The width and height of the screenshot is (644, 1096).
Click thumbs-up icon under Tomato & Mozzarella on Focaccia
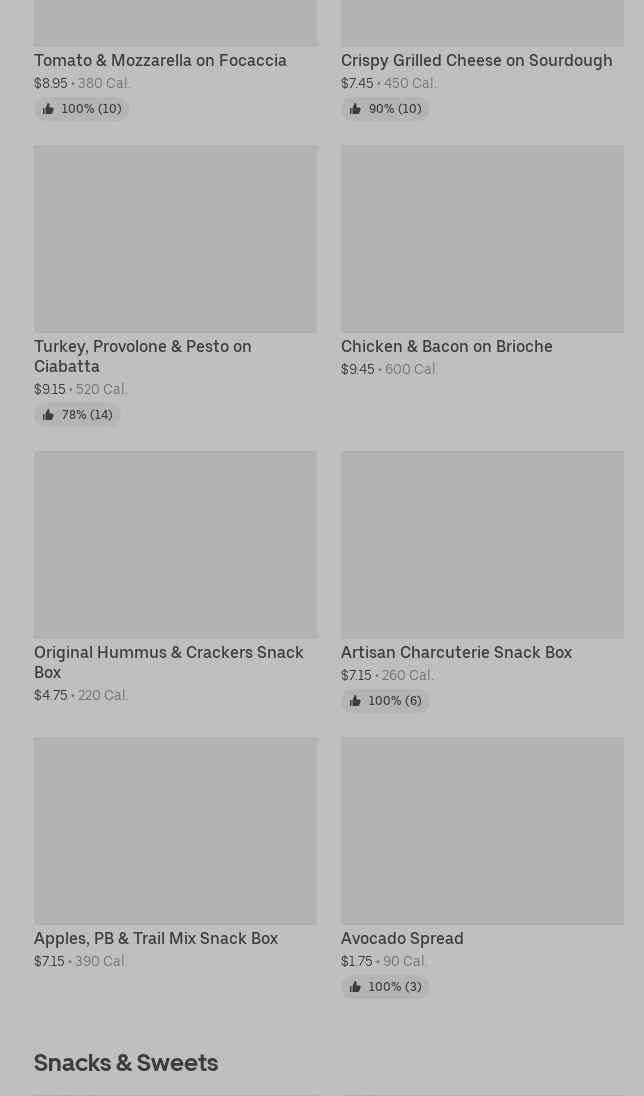(x=48, y=109)
